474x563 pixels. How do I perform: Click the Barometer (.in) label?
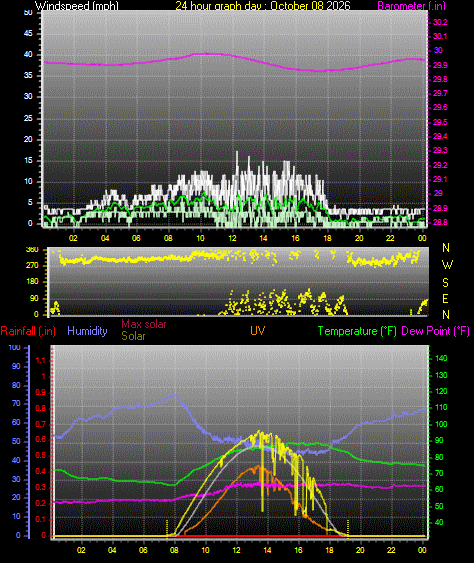[412, 5]
